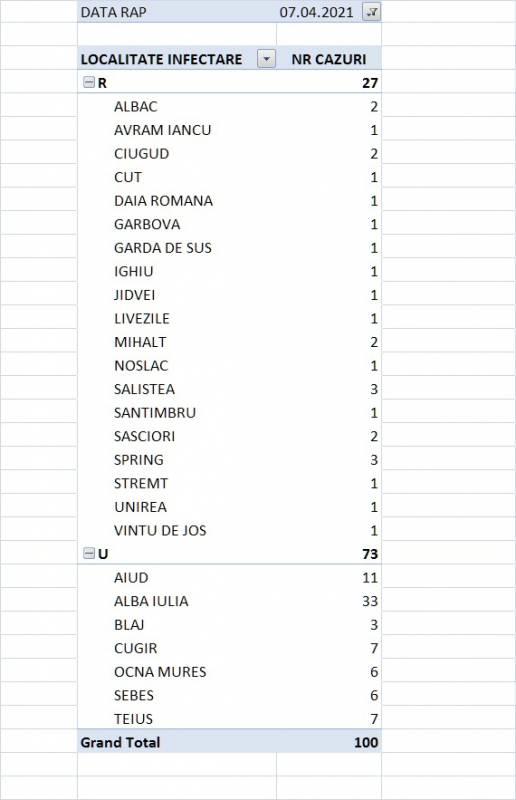Select the NR CAZURI header cell

pos(329,59)
